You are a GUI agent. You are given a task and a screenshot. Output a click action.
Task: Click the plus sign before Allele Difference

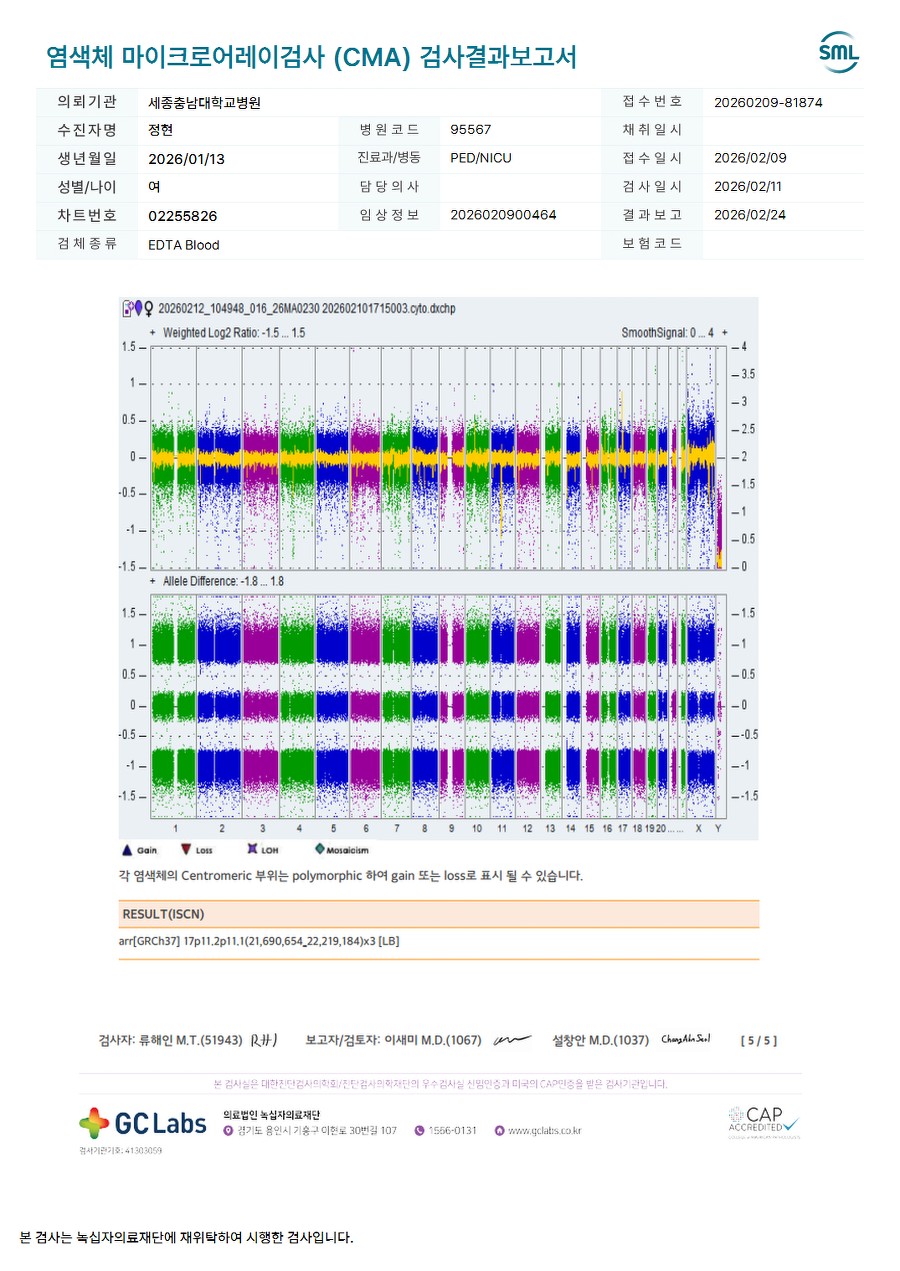[152, 581]
